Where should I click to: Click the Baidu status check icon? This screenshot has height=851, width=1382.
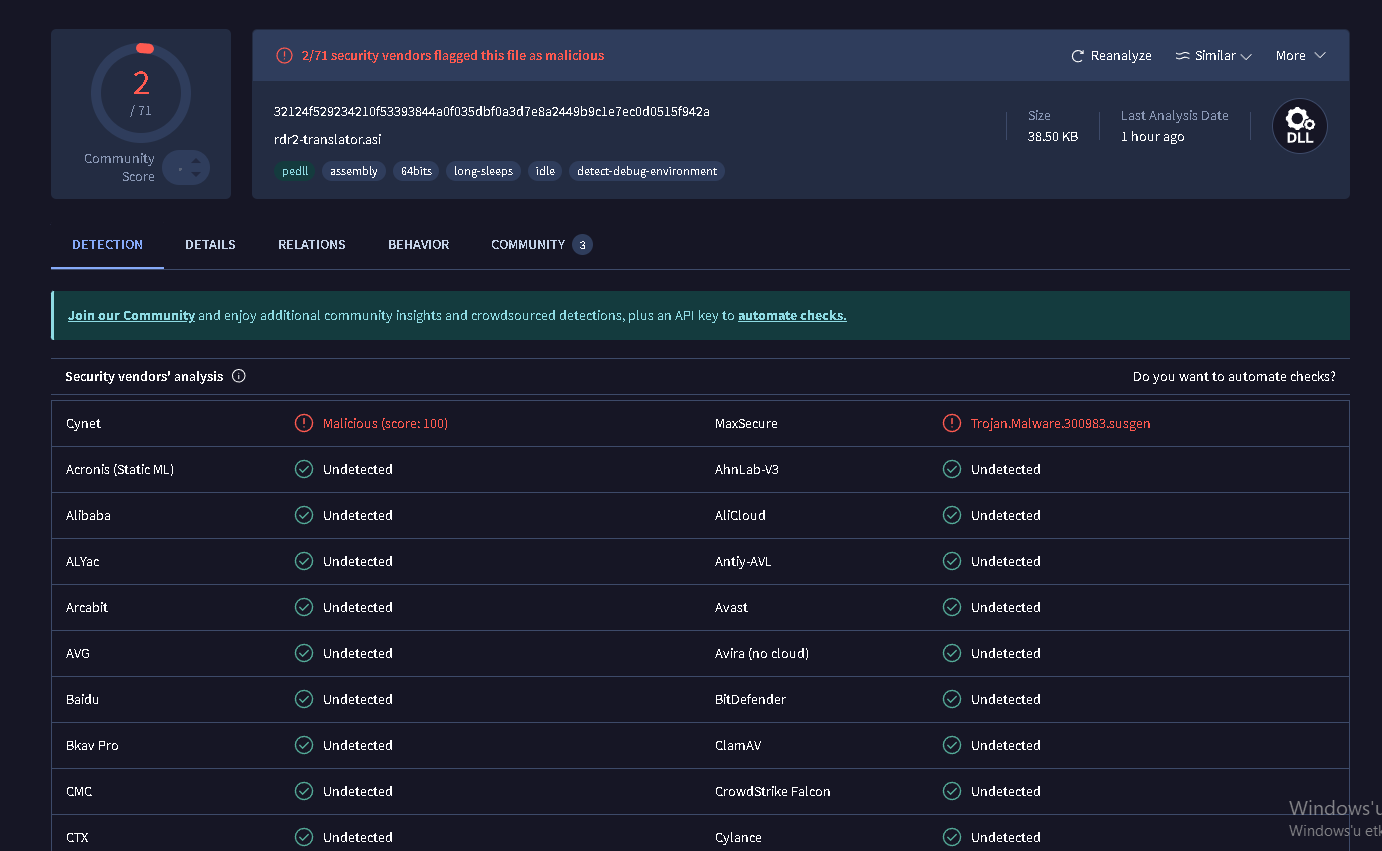304,699
